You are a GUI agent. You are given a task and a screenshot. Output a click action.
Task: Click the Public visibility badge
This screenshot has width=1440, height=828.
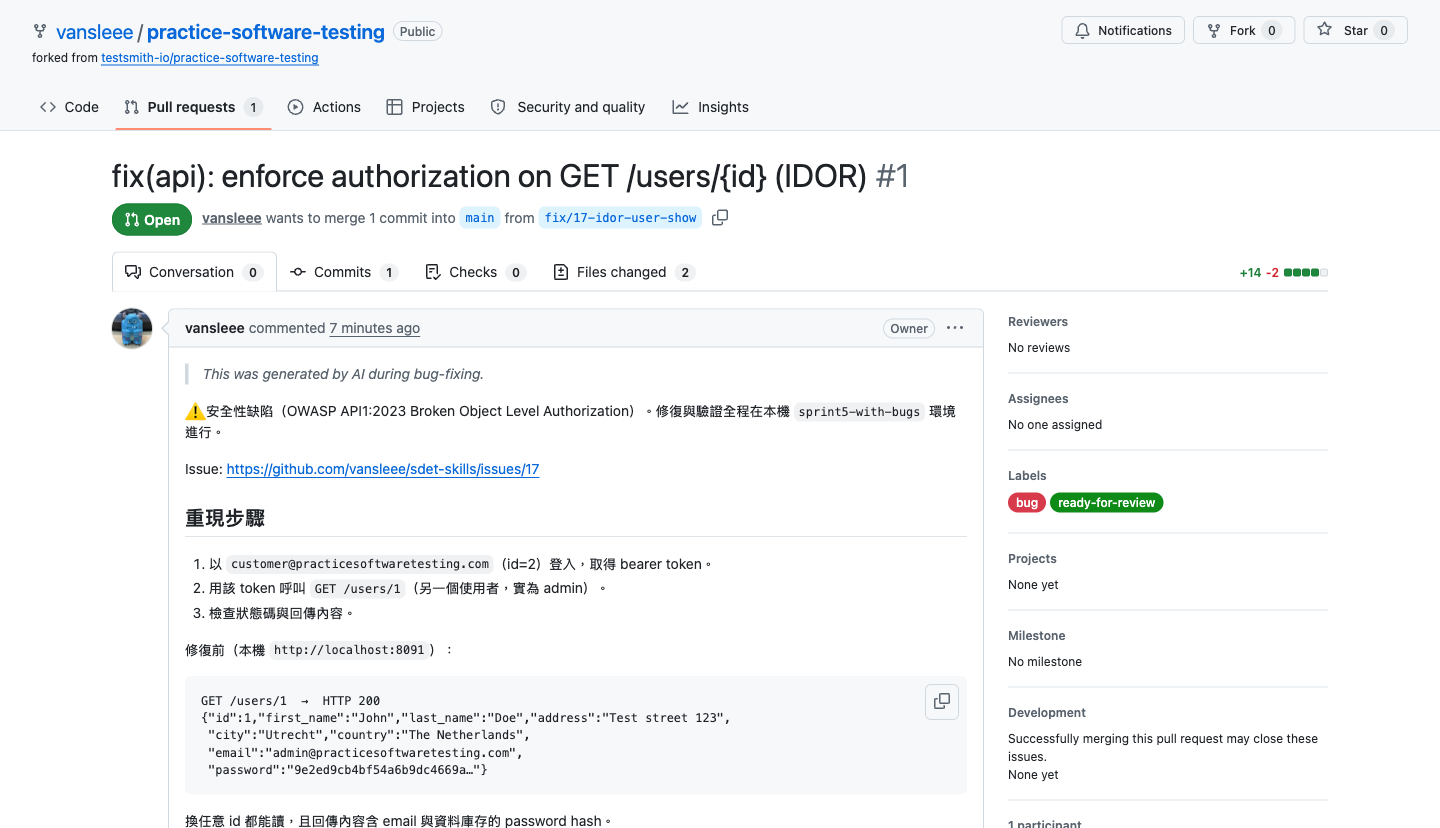[417, 31]
